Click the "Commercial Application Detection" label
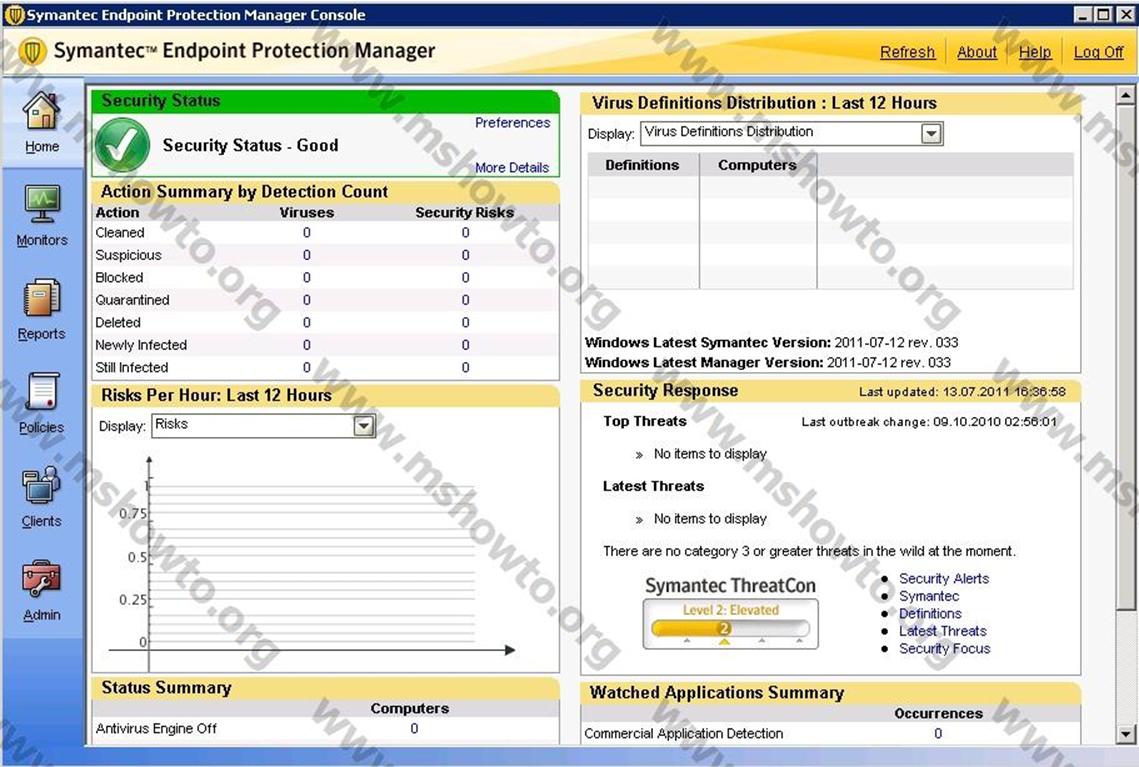The height and width of the screenshot is (767, 1139). (684, 734)
